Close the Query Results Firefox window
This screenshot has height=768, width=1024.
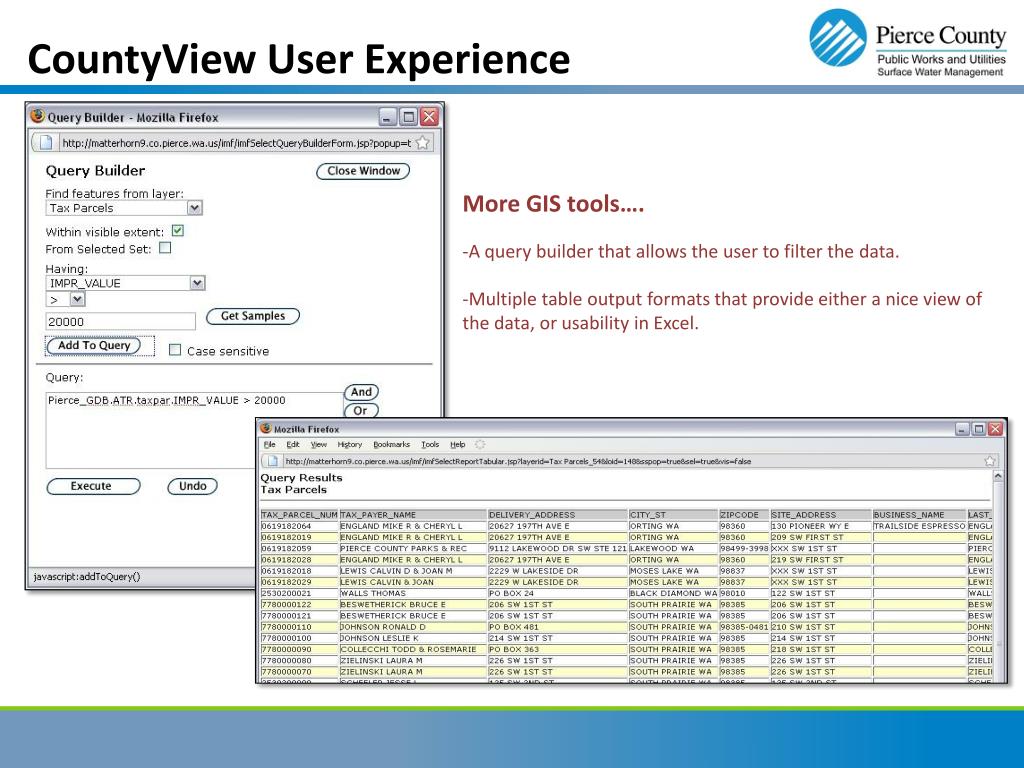click(995, 428)
